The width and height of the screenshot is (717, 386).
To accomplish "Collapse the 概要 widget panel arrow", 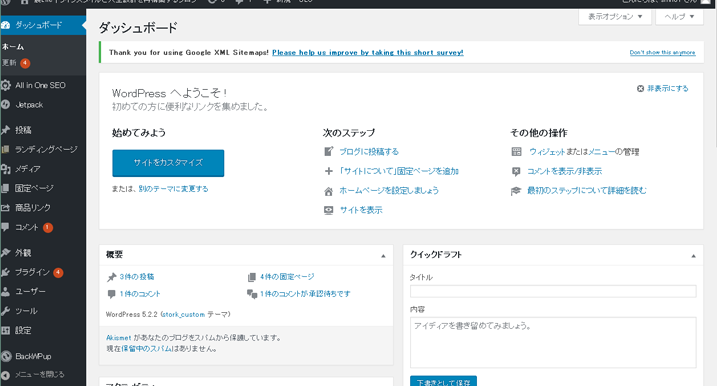I will 383,256.
